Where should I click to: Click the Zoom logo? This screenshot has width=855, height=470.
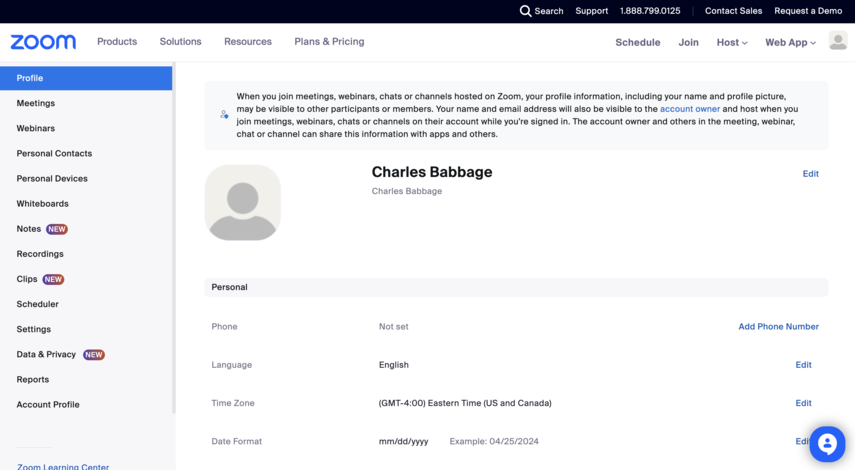coord(43,42)
